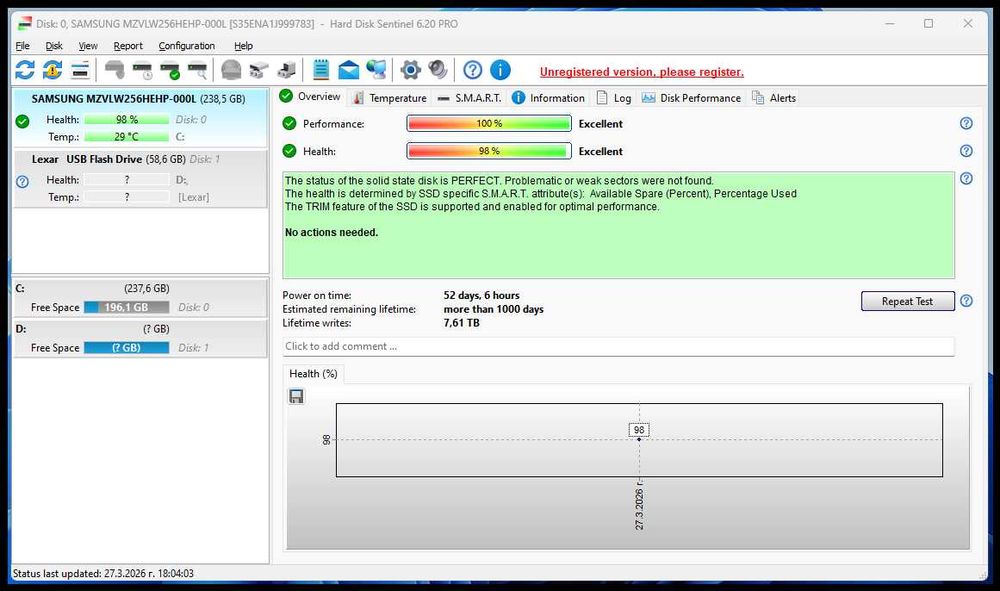Select the Lexar USB Flash Drive entry
Viewport: 1000px width, 591px height.
[x=140, y=179]
